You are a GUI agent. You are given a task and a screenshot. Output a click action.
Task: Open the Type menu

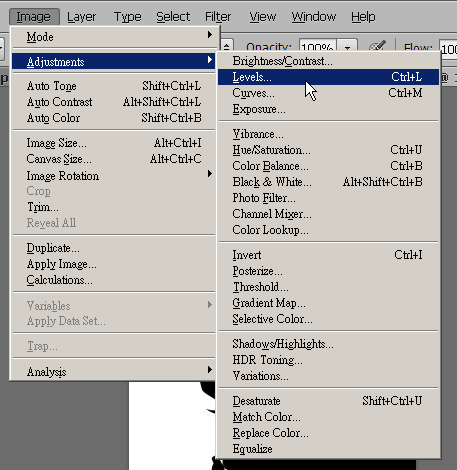[128, 17]
